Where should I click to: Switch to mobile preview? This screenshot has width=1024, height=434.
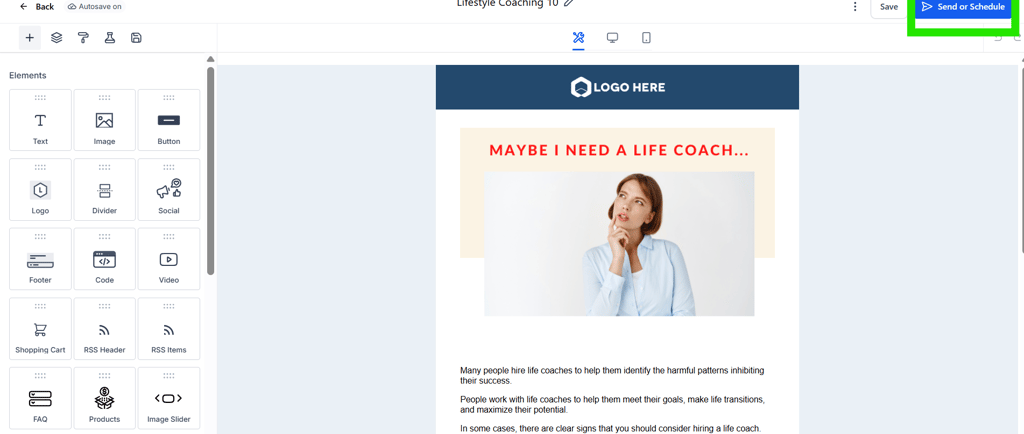click(646, 38)
